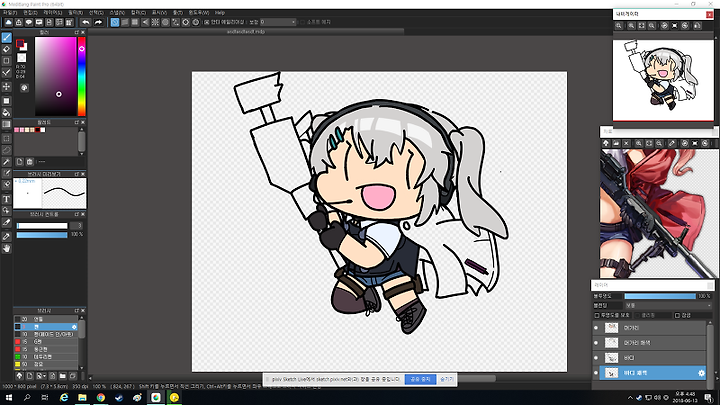Viewport: 720px width, 405px height.
Task: Open Chrome from the taskbar
Action: click(101, 398)
